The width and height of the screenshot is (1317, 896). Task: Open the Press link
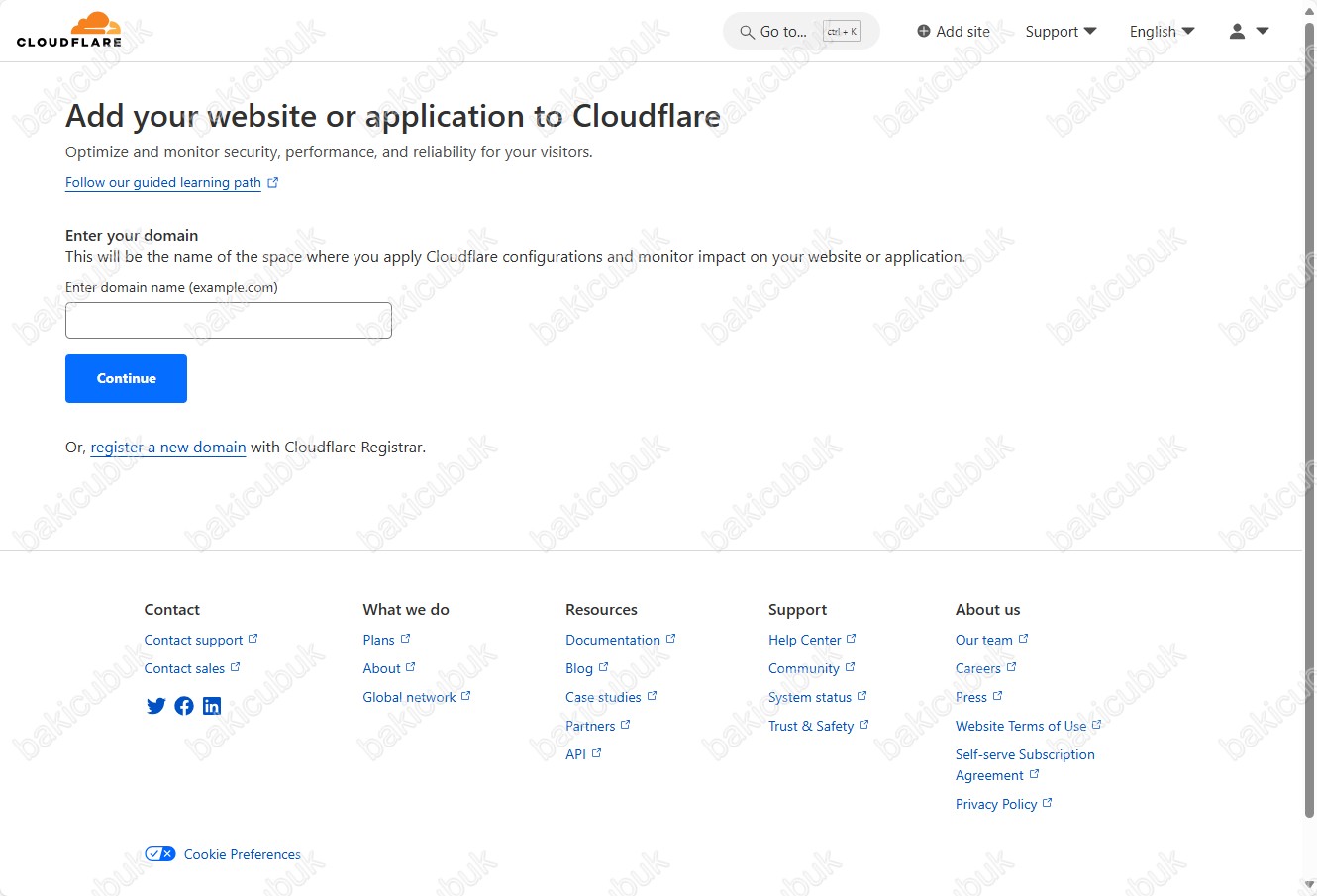coord(971,697)
